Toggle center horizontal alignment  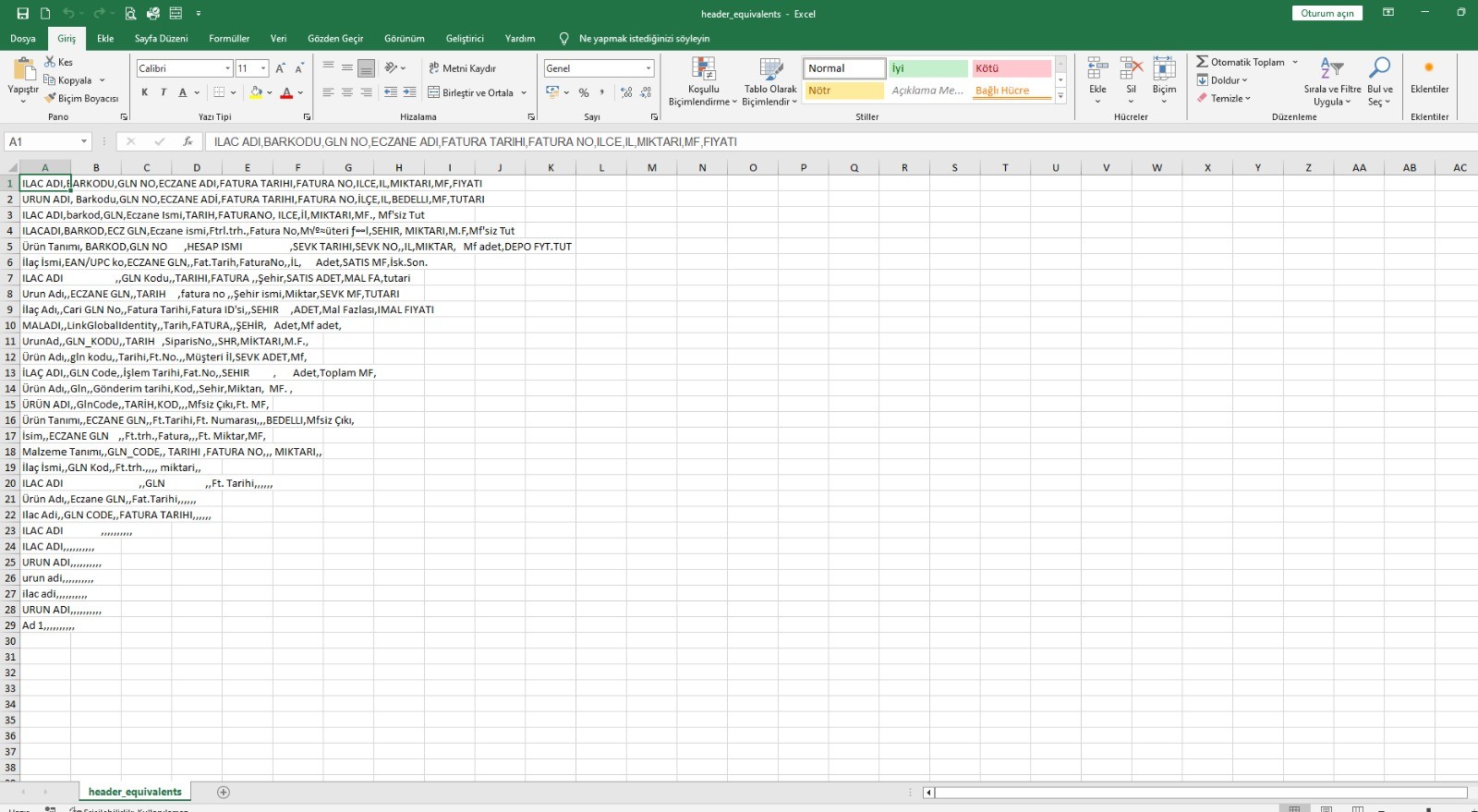[347, 92]
